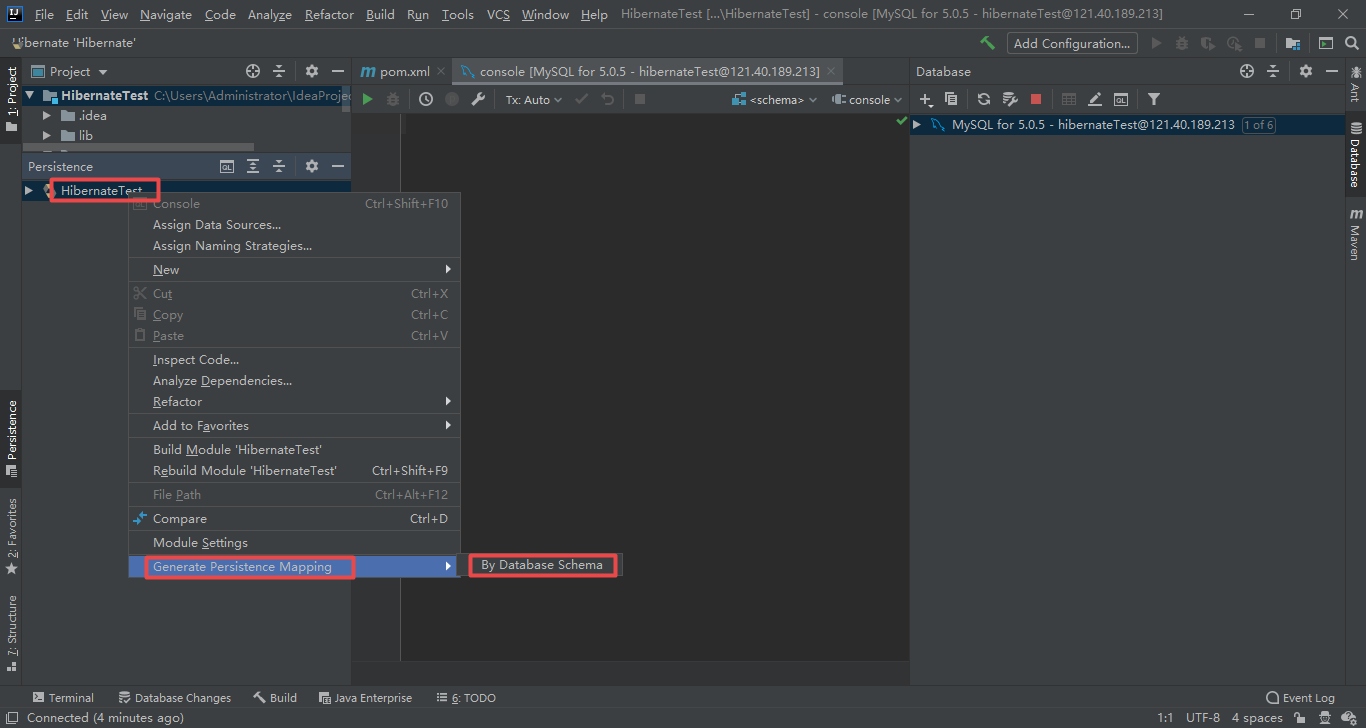
Task: Run the query with the green play icon
Action: pos(366,99)
